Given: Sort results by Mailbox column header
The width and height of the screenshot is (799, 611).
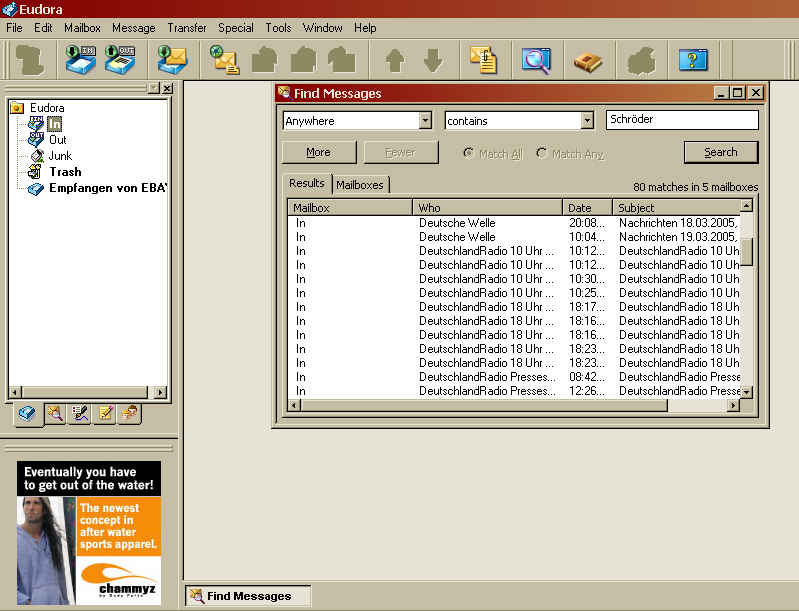Looking at the screenshot, I should (350, 207).
